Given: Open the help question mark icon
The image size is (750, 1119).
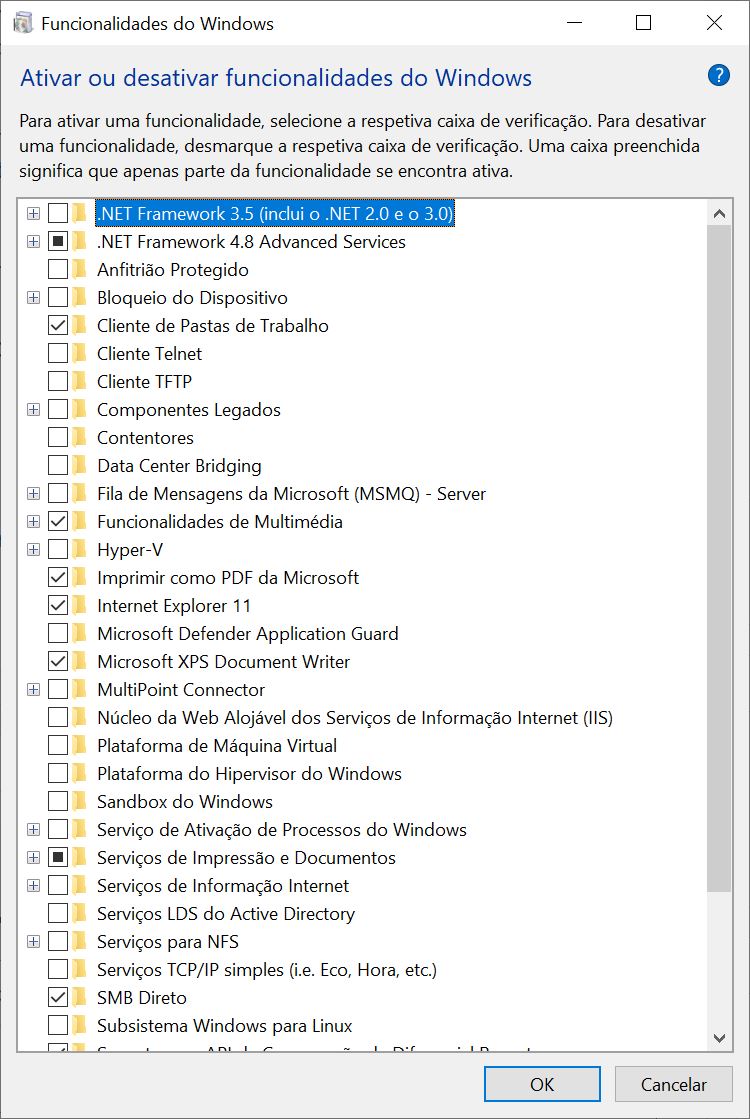Looking at the screenshot, I should click(x=719, y=76).
